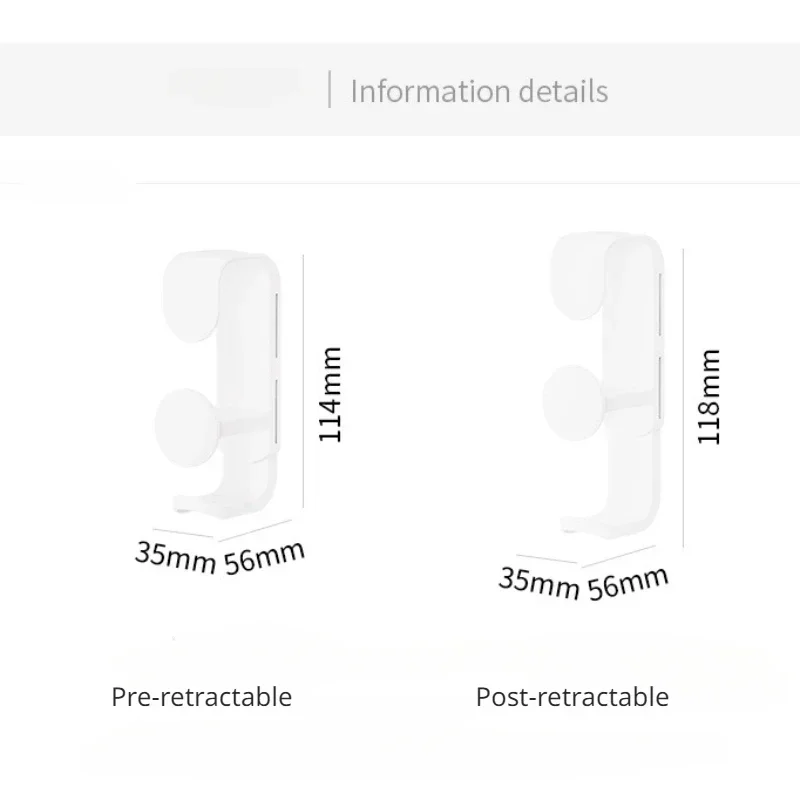Click the 114mm height label
This screenshot has width=800, height=800.
(328, 395)
